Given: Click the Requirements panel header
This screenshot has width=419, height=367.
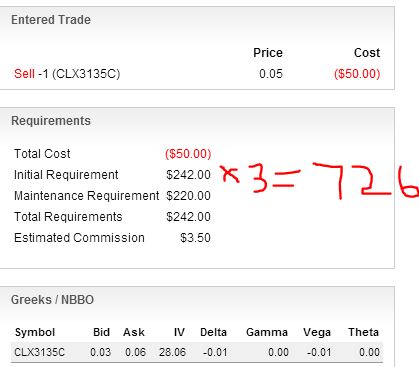Looking at the screenshot, I should 51,121.
